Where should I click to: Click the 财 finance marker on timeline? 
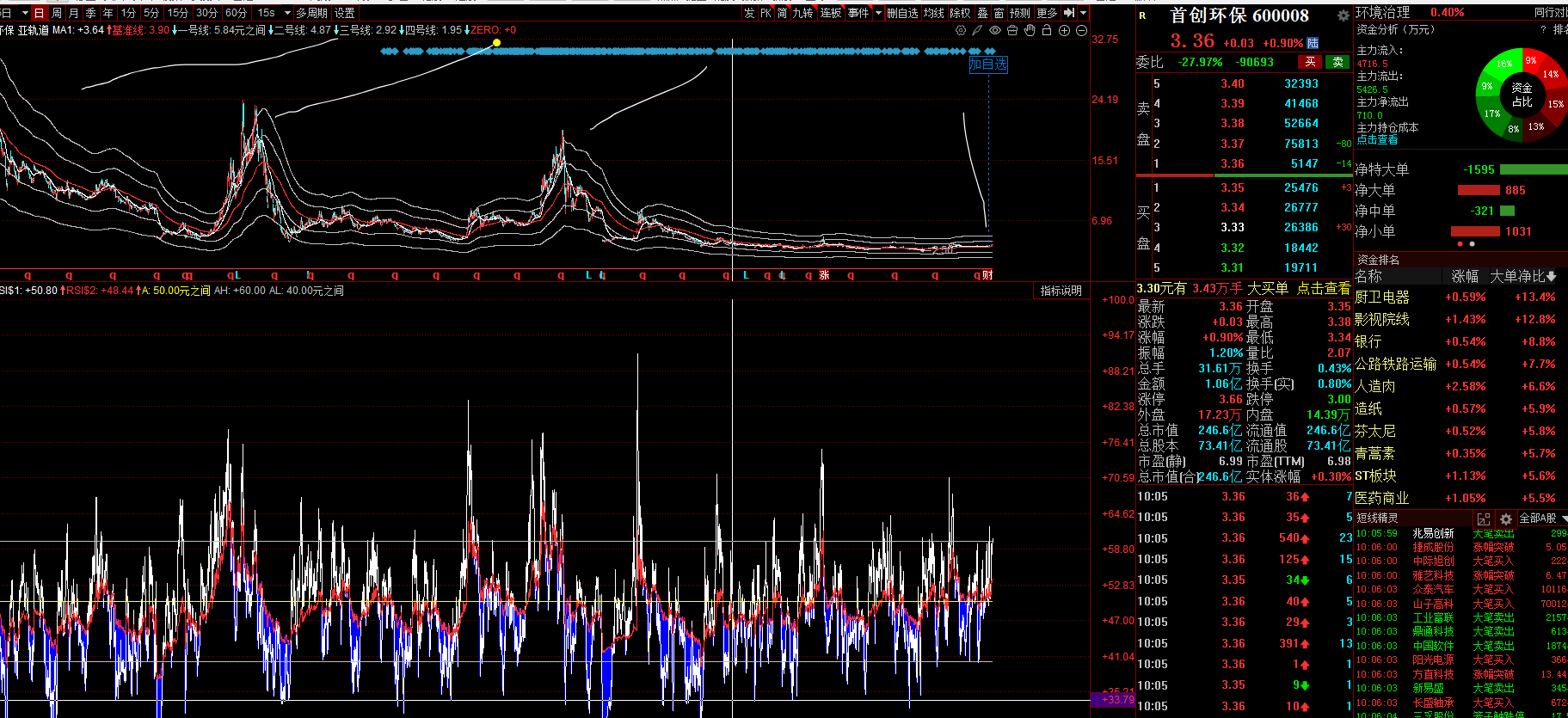point(987,275)
